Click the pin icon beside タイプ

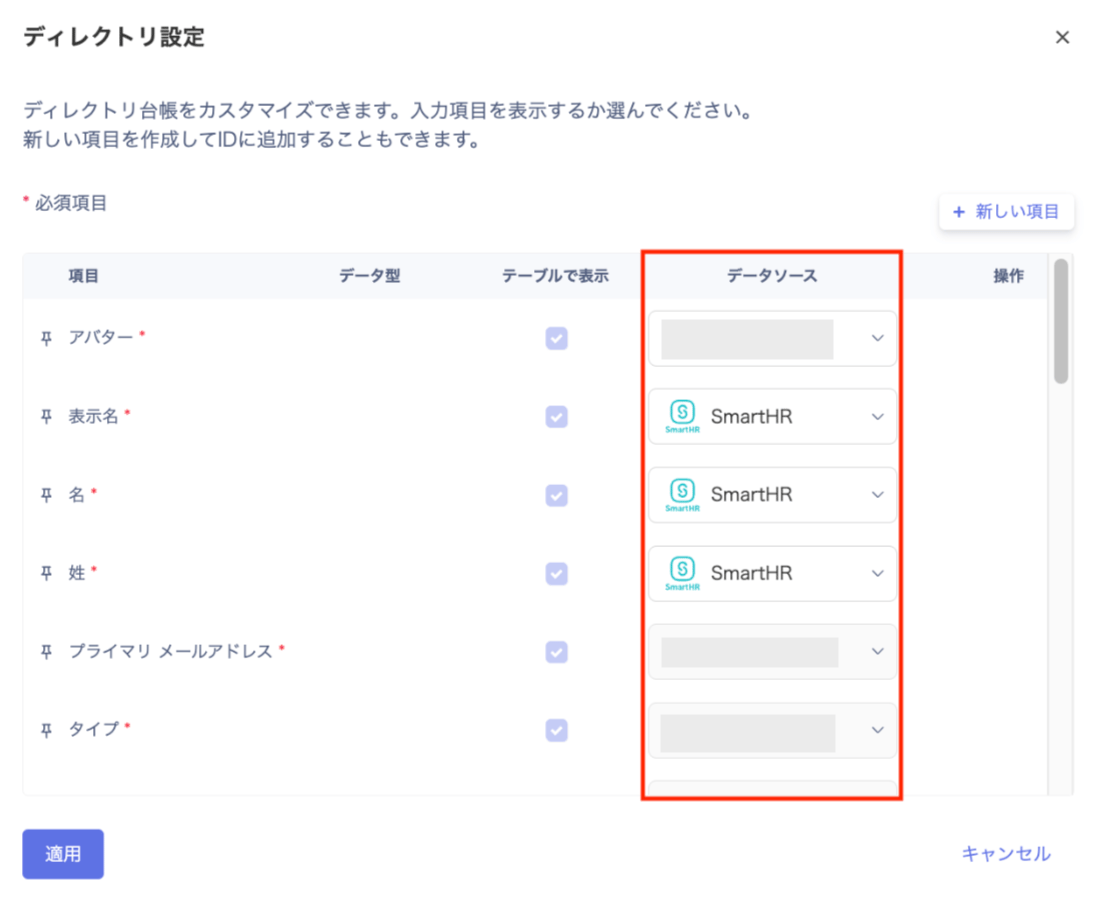pos(46,731)
